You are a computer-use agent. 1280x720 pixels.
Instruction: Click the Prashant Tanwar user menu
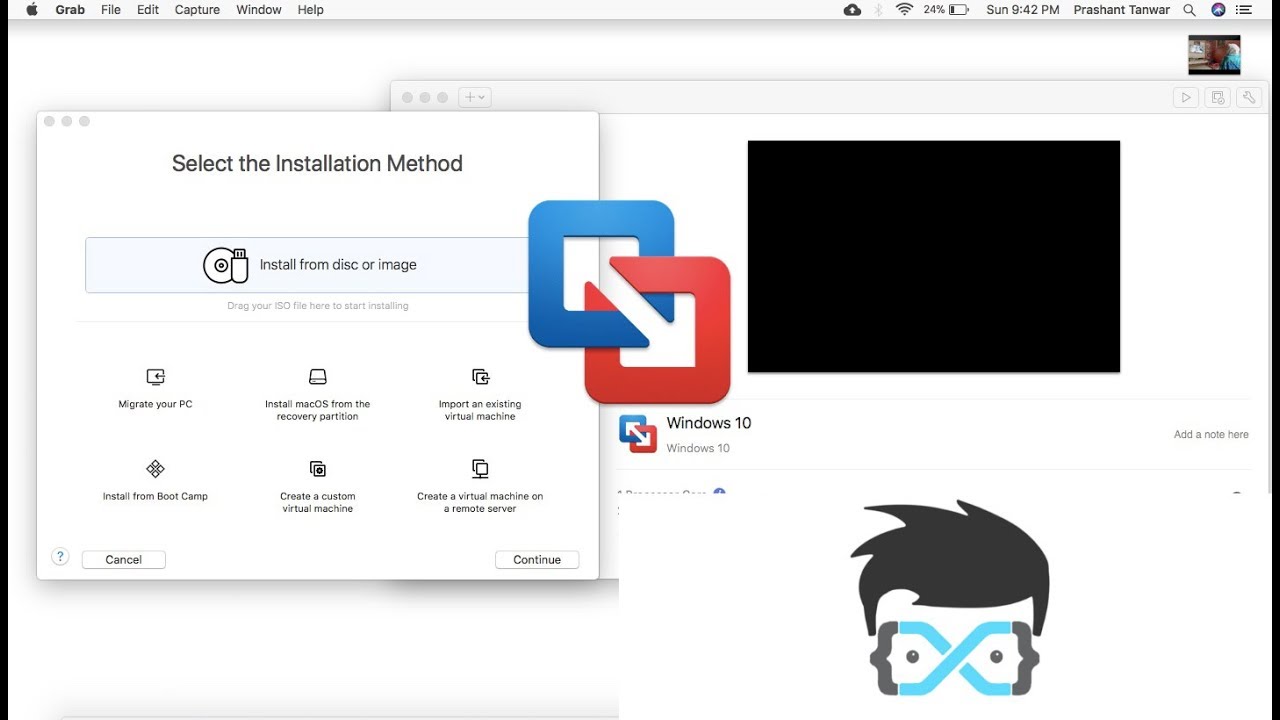tap(1122, 9)
